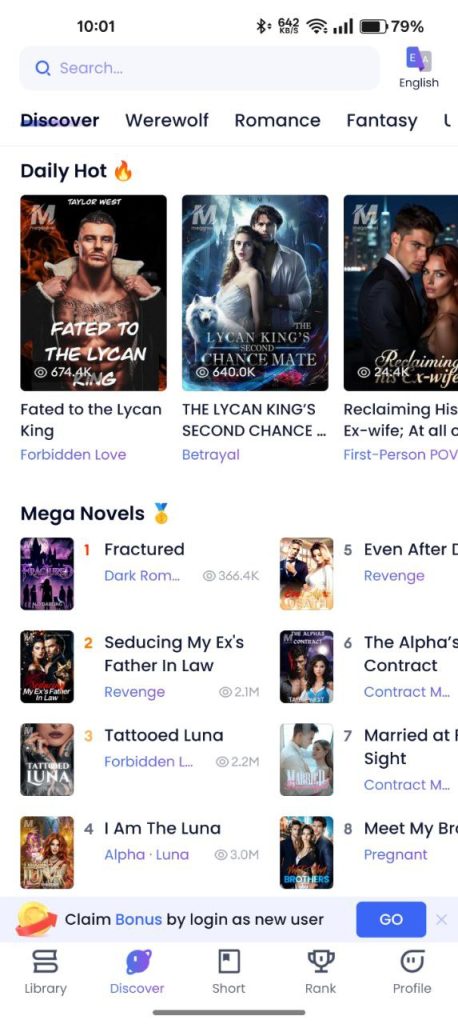Switch to the Romance category tab
Image resolution: width=458 pixels, height=1024 pixels.
pyautogui.click(x=277, y=120)
